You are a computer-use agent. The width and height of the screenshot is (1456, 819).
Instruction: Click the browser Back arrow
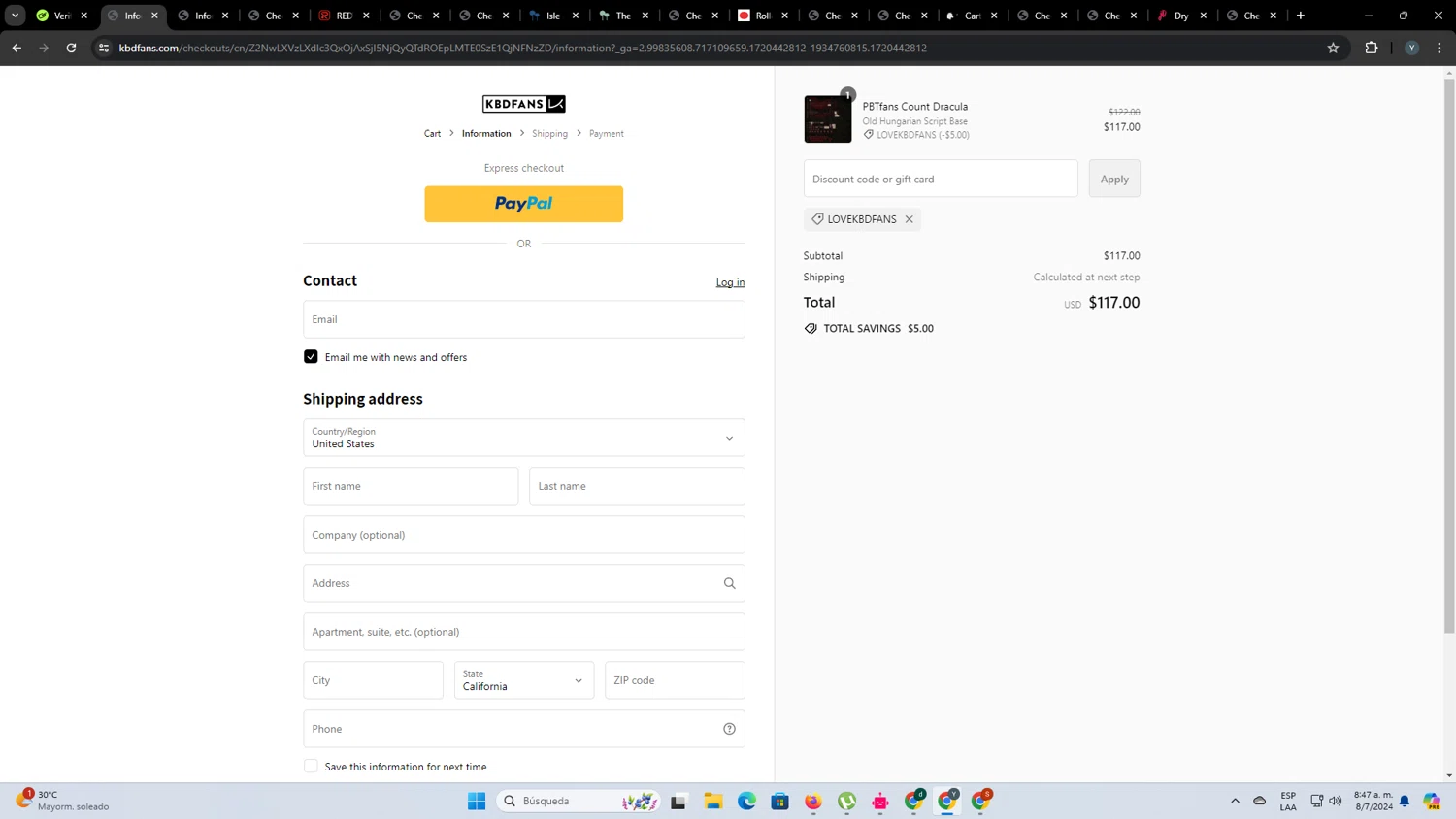click(x=17, y=48)
